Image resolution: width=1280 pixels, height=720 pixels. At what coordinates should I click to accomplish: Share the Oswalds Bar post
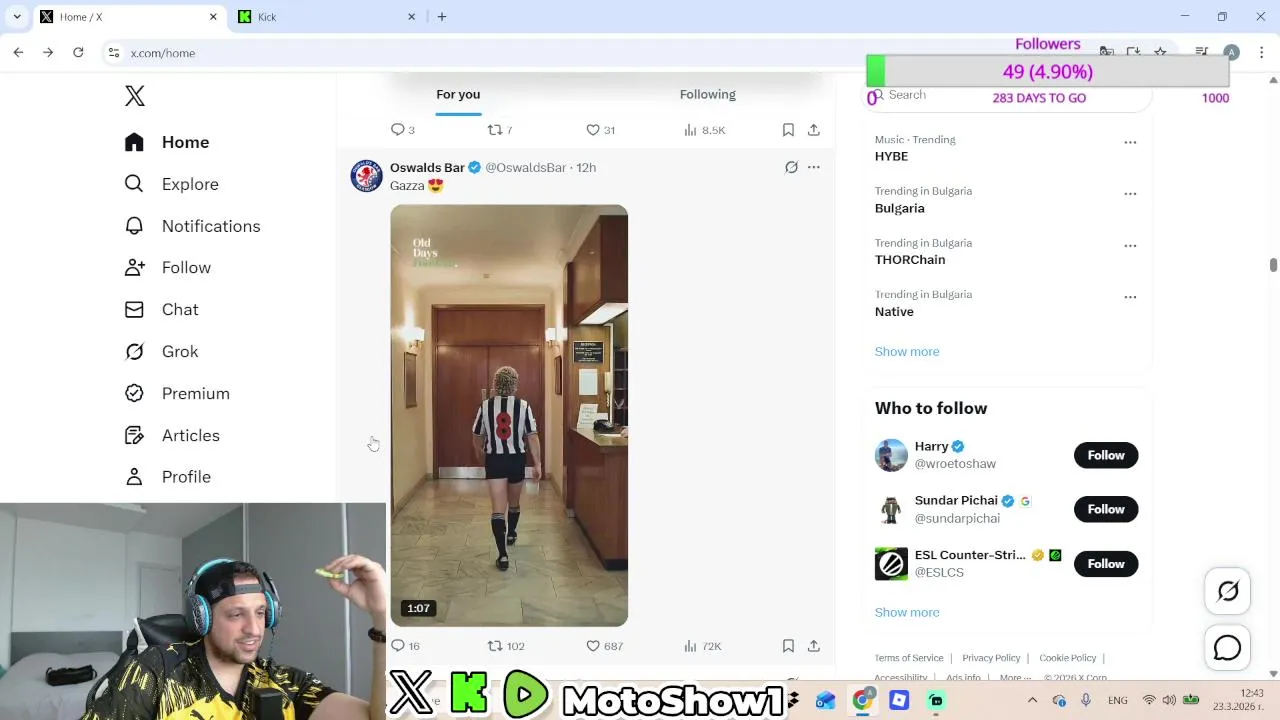814,646
